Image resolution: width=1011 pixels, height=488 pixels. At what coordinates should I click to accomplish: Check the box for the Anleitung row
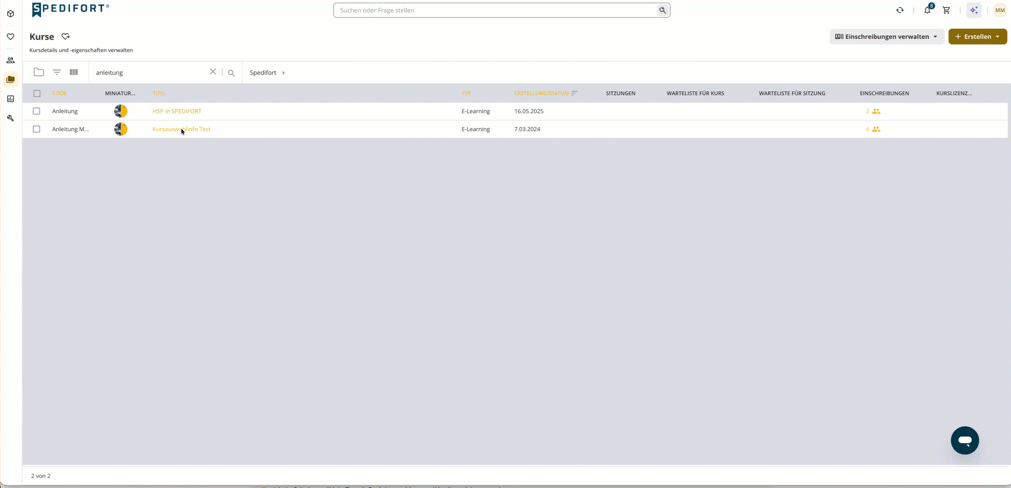37,111
